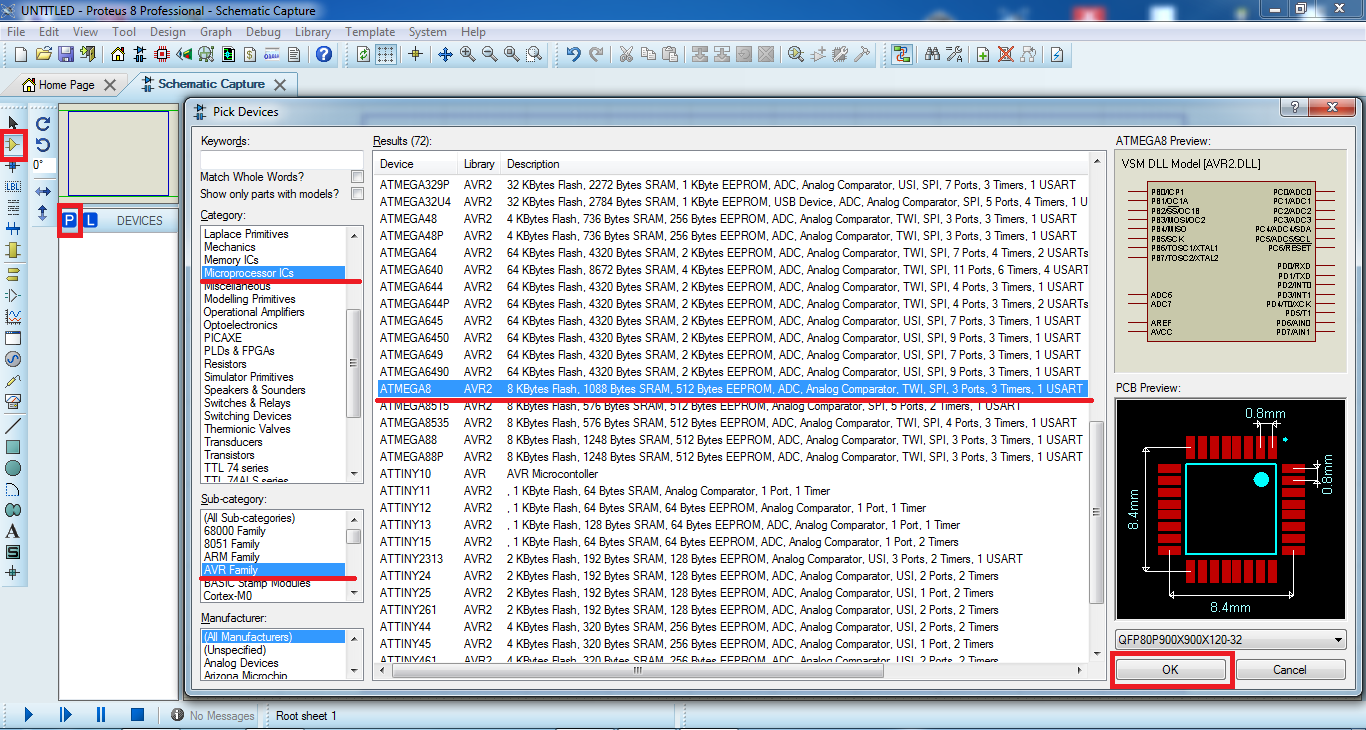Click the vertical mirror (Y-Mirror) icon
The image size is (1366, 730).
click(43, 213)
